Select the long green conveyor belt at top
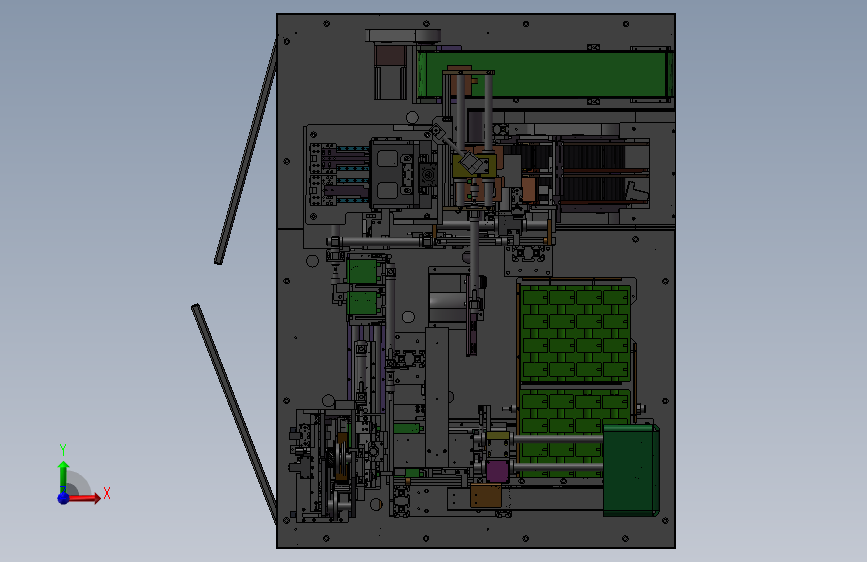This screenshot has width=867, height=562. click(545, 75)
